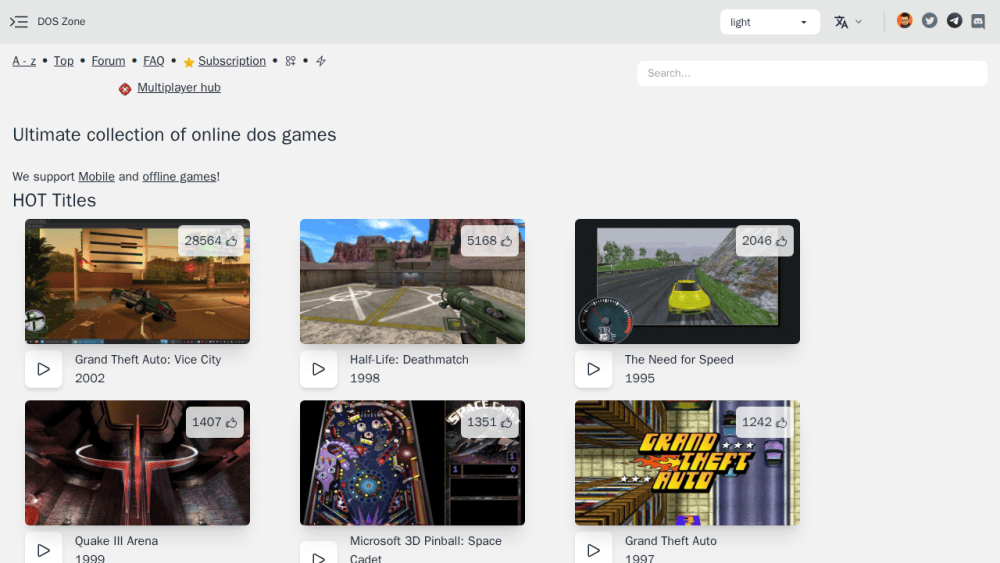Open the Multiplayer hub link

click(179, 88)
